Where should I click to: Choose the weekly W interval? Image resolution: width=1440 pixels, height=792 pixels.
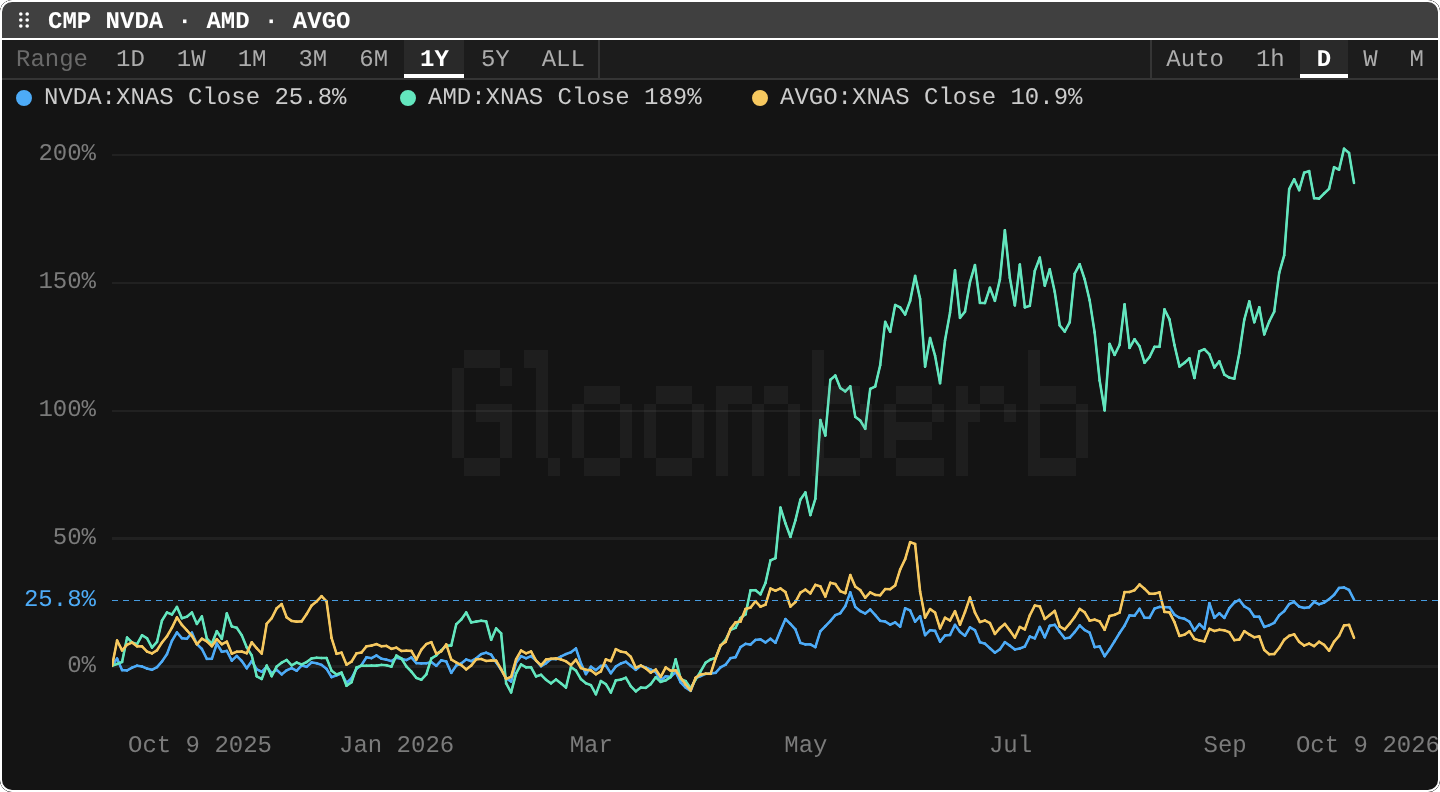pos(1370,59)
